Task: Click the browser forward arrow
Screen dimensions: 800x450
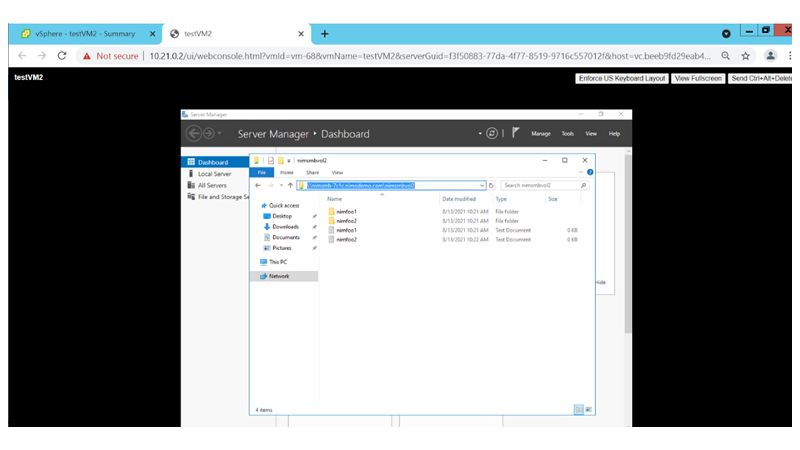Action: point(42,56)
